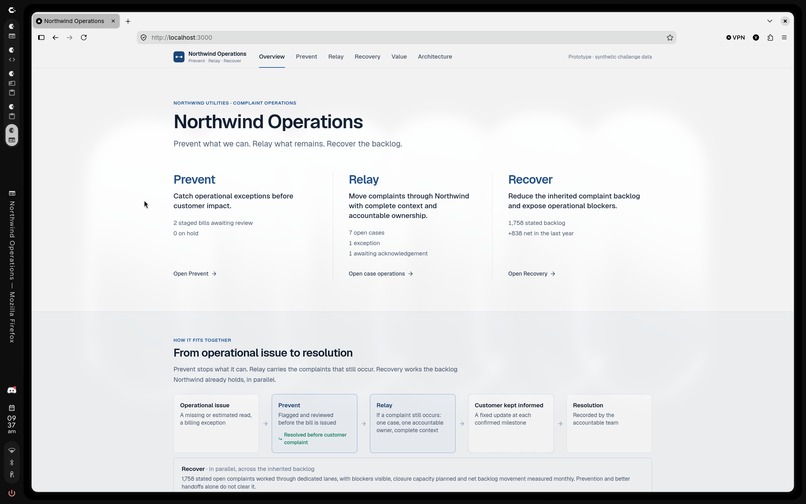Follow the Open Prevent link
The width and height of the screenshot is (806, 504).
pos(195,274)
